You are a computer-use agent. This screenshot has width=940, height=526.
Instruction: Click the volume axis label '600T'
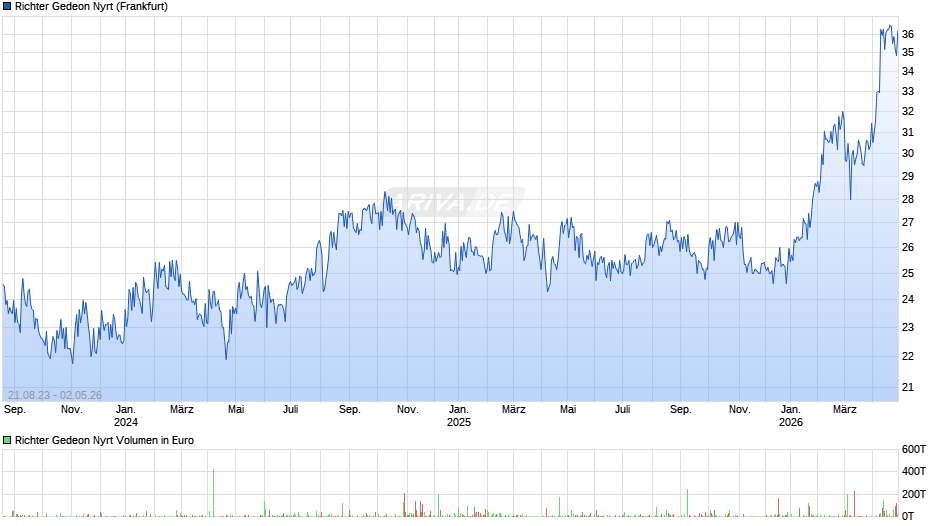click(914, 449)
